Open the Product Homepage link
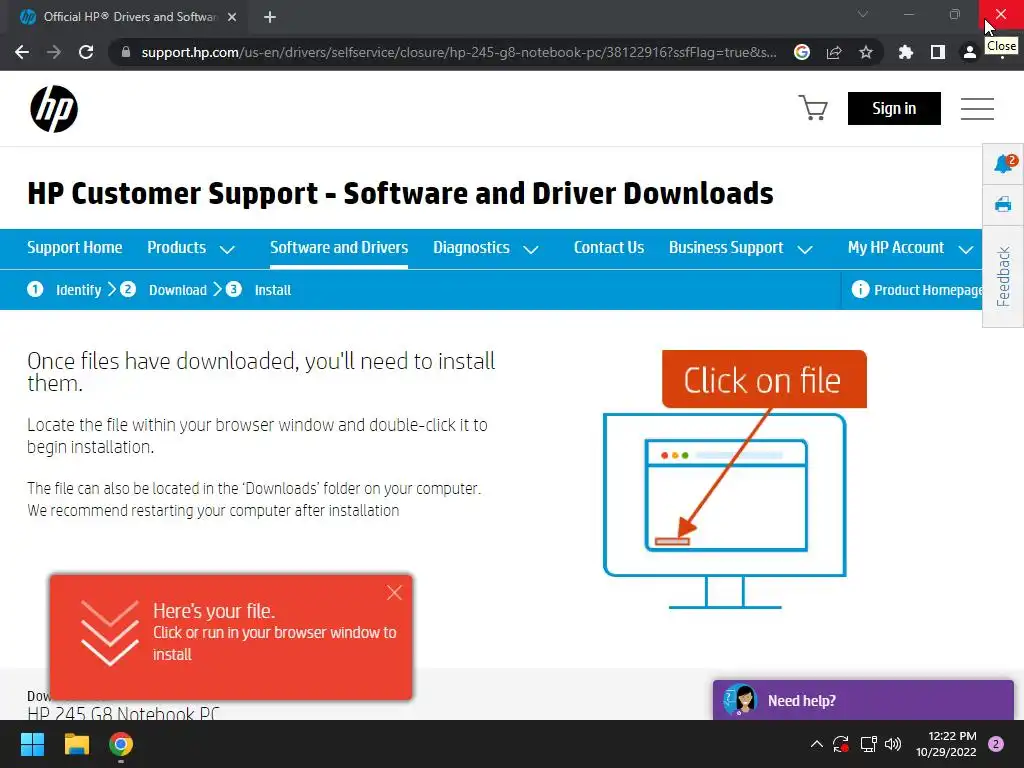The height and width of the screenshot is (768, 1024). point(927,290)
